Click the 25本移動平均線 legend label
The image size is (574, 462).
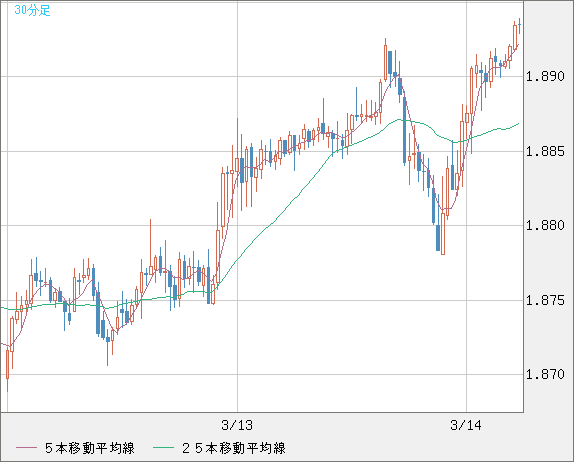[x=234, y=448]
